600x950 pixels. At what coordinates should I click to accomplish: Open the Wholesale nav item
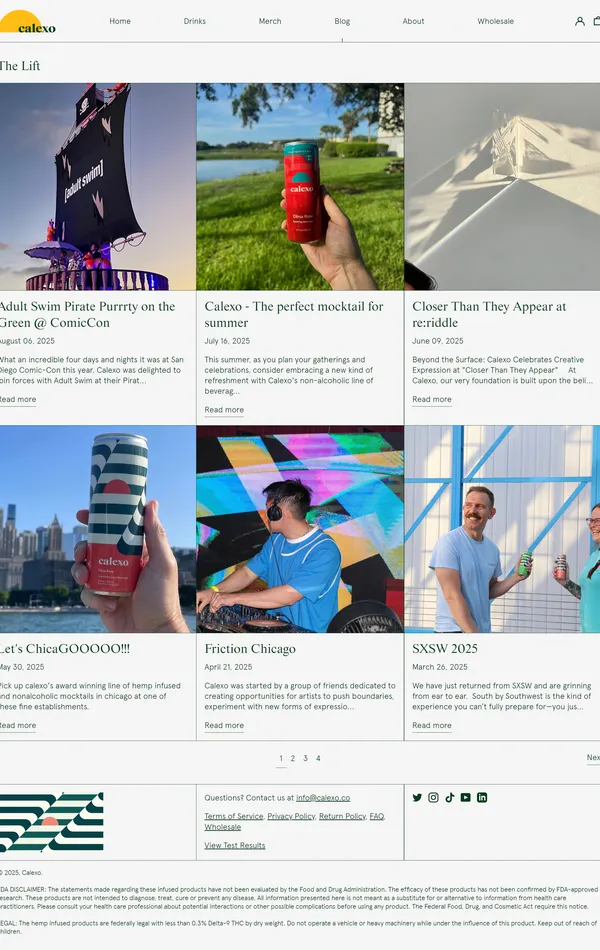(495, 21)
